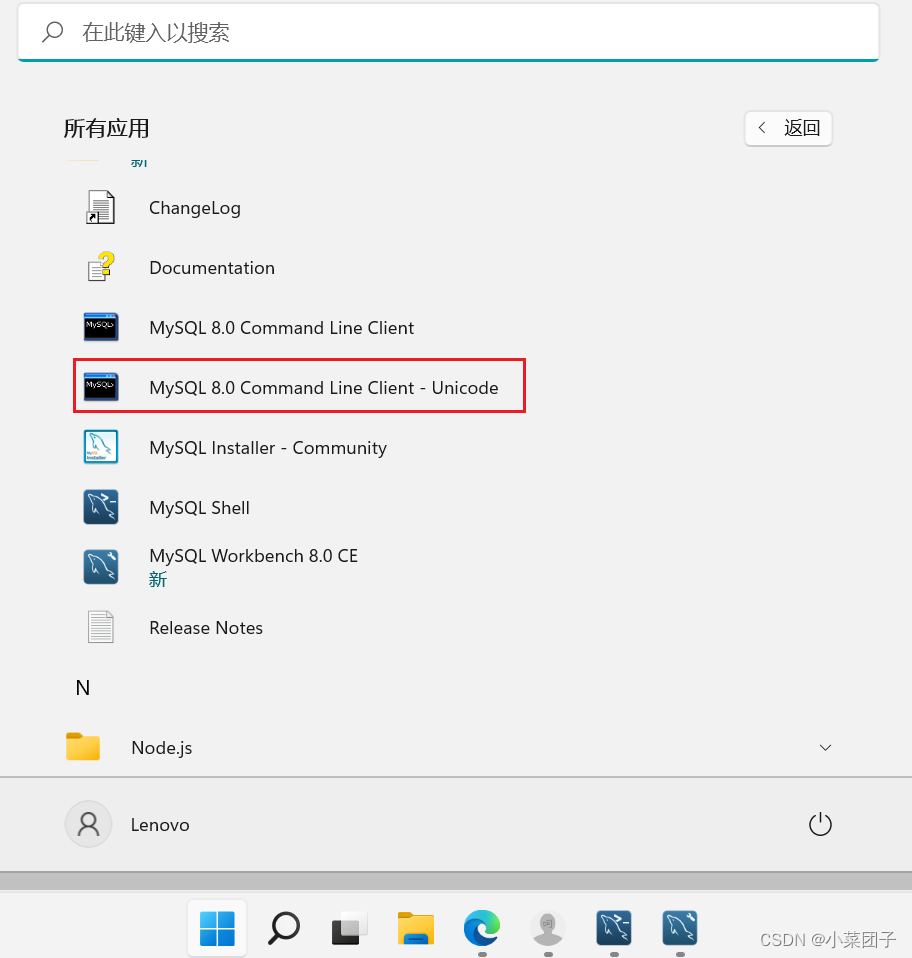Select MySQL Installer - Community label
This screenshot has height=958, width=912.
[x=268, y=447]
